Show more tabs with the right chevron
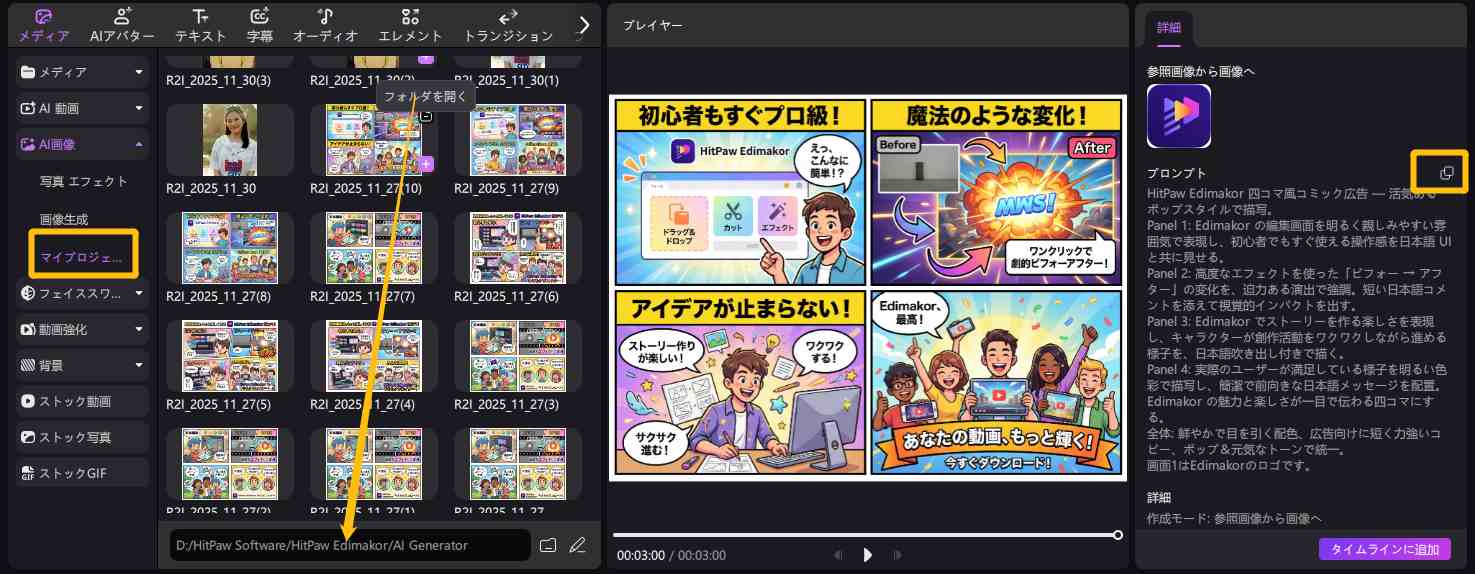The image size is (1475, 574). tap(585, 25)
